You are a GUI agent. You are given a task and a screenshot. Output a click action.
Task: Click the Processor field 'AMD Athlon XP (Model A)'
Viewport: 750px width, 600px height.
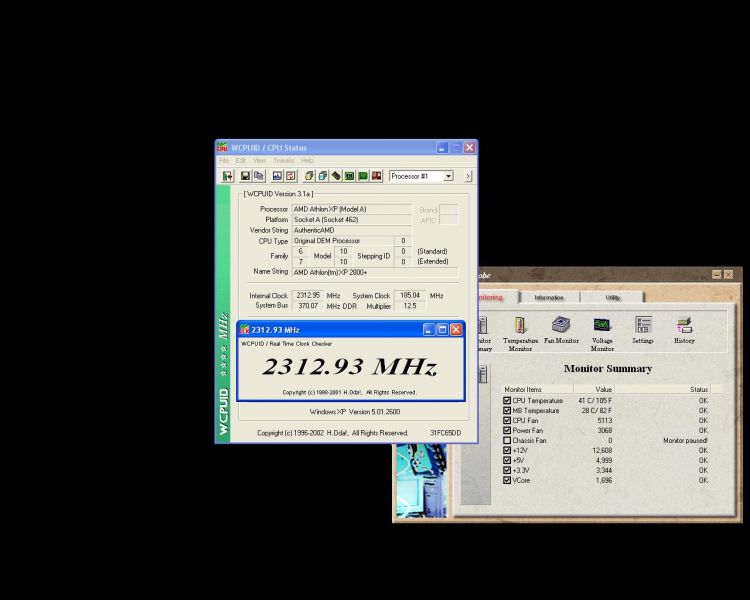point(352,209)
